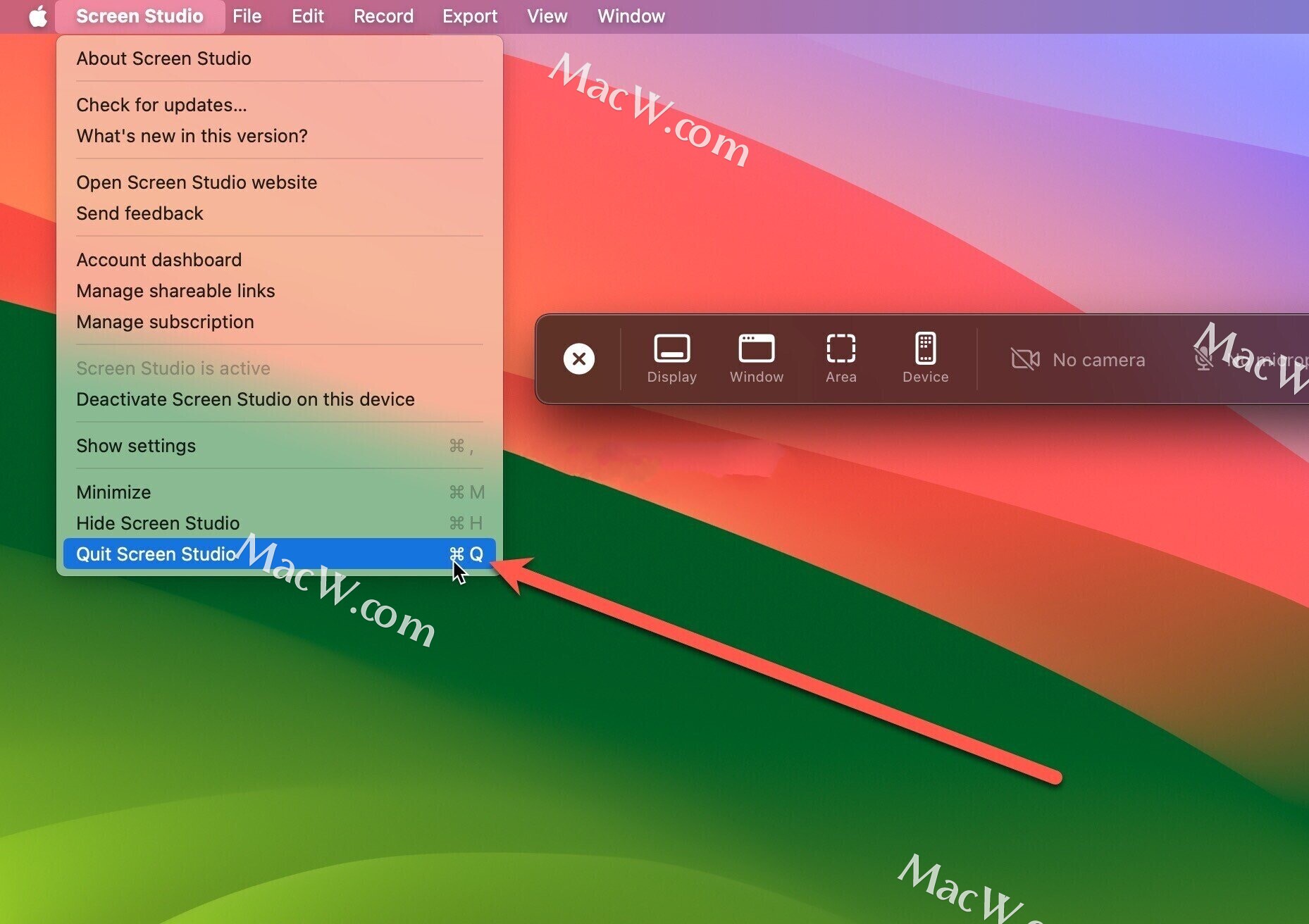Image resolution: width=1309 pixels, height=924 pixels.
Task: Open the No camera selector
Action: coord(1079,360)
